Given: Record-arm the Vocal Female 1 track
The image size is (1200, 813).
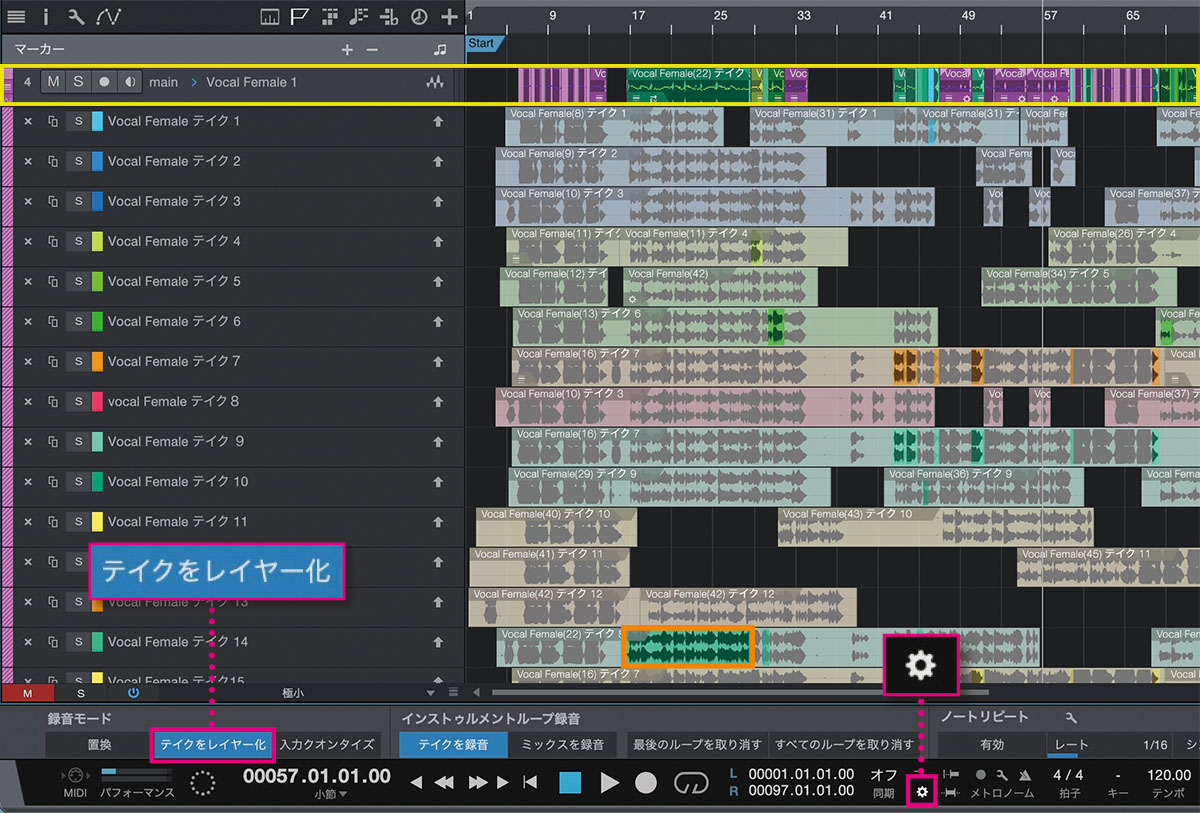Looking at the screenshot, I should click(x=104, y=82).
